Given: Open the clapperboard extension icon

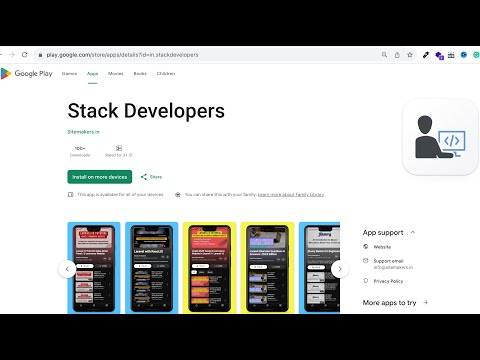Looking at the screenshot, I should (x=451, y=55).
